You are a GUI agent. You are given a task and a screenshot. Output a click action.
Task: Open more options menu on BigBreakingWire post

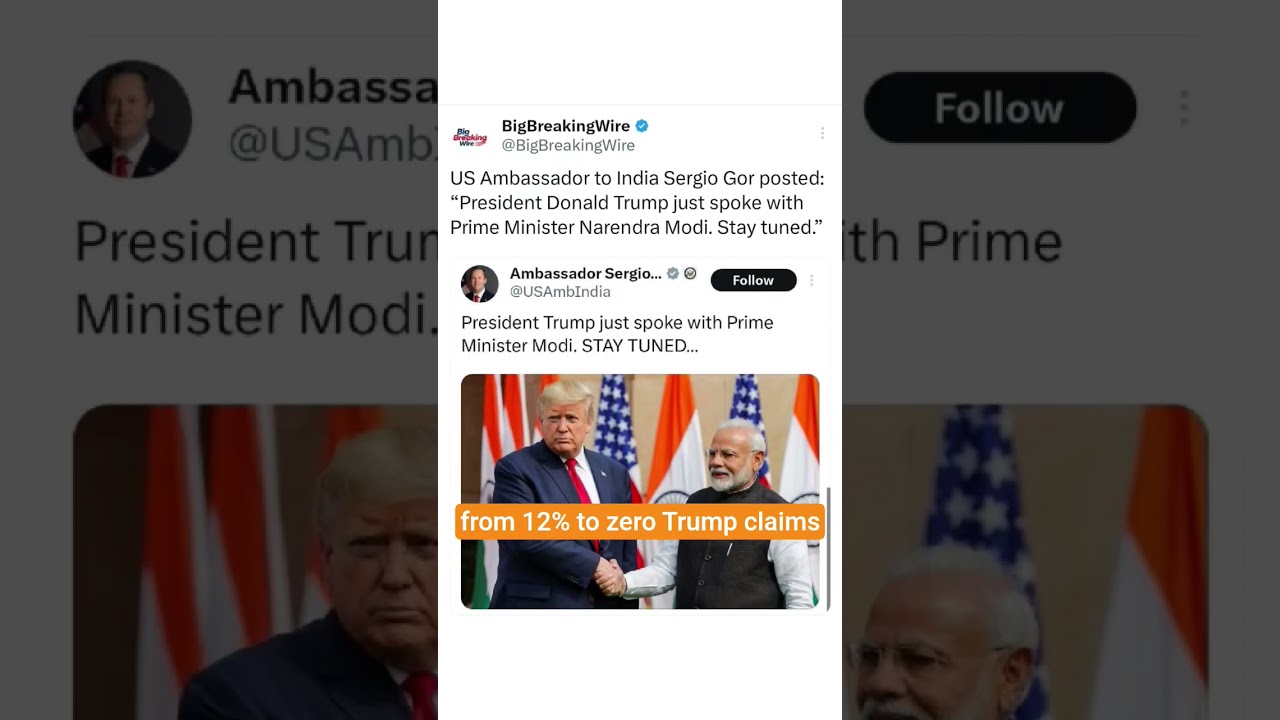pyautogui.click(x=822, y=133)
